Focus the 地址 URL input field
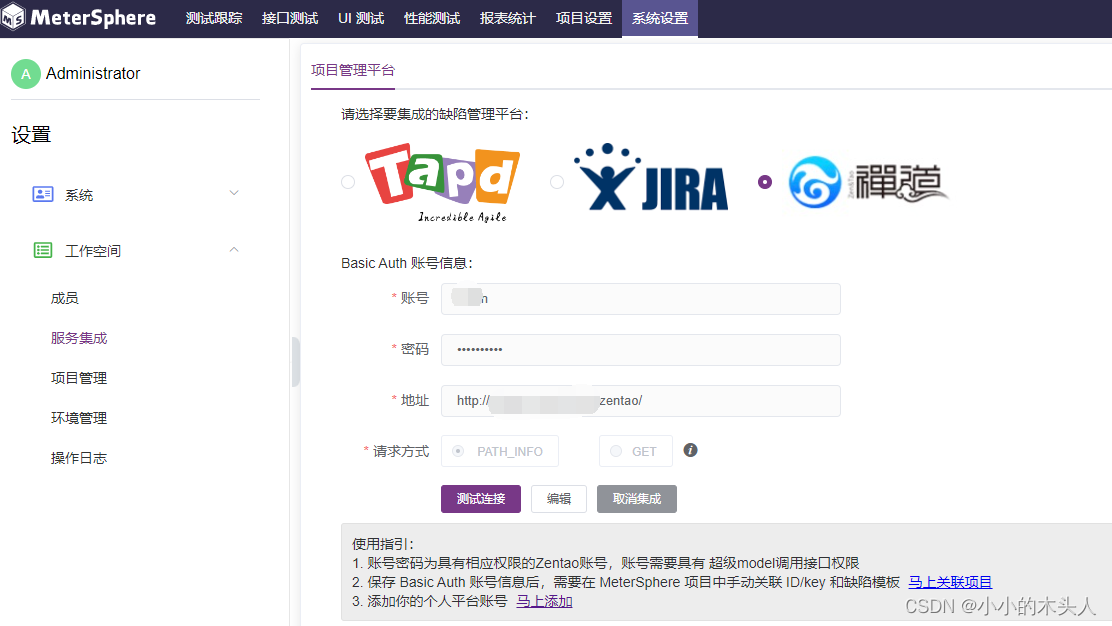1112x626 pixels. coord(640,401)
